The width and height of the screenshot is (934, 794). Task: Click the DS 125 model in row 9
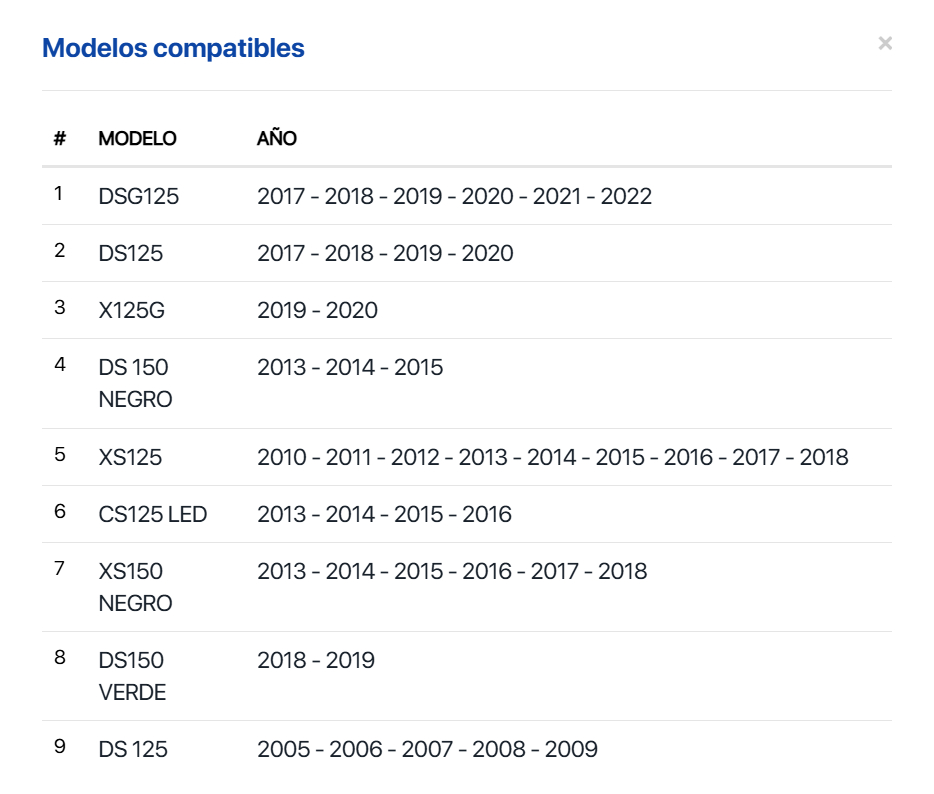point(133,749)
